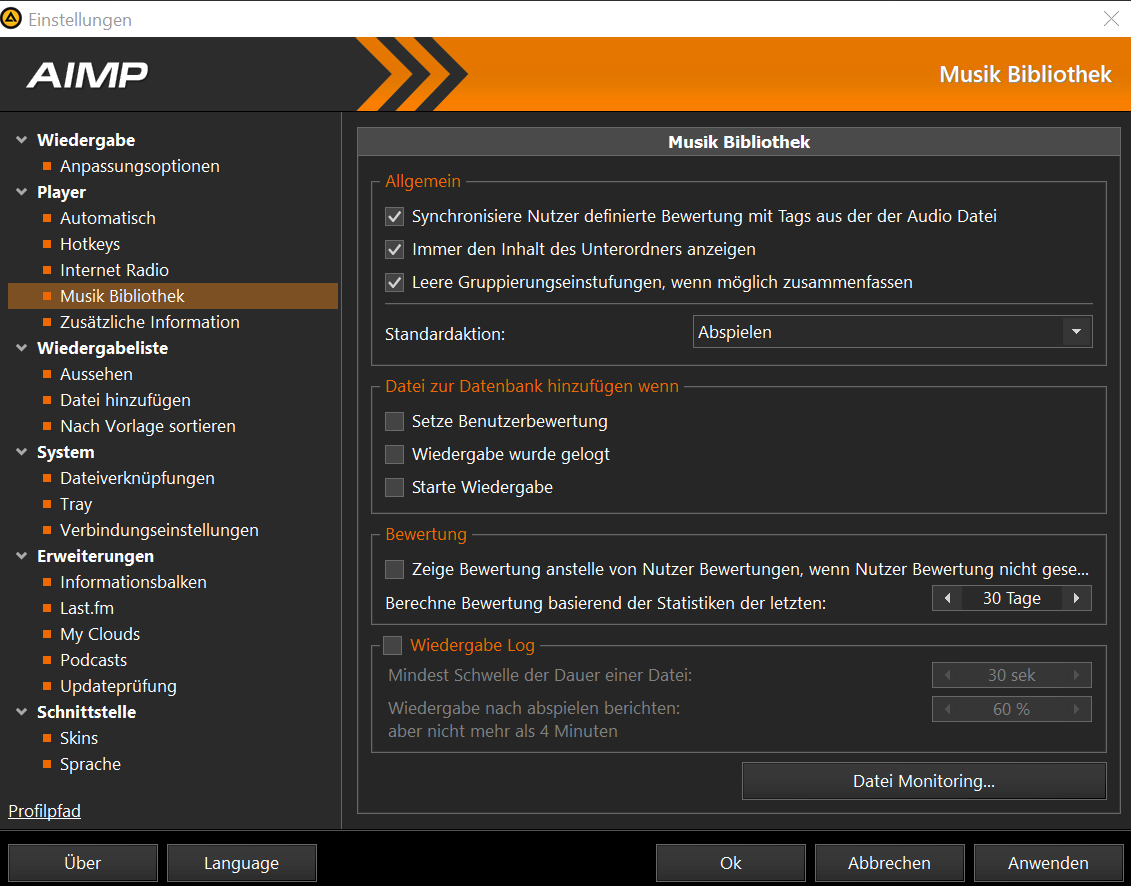Click the 30 Tage value field
This screenshot has width=1131, height=886.
(1011, 598)
